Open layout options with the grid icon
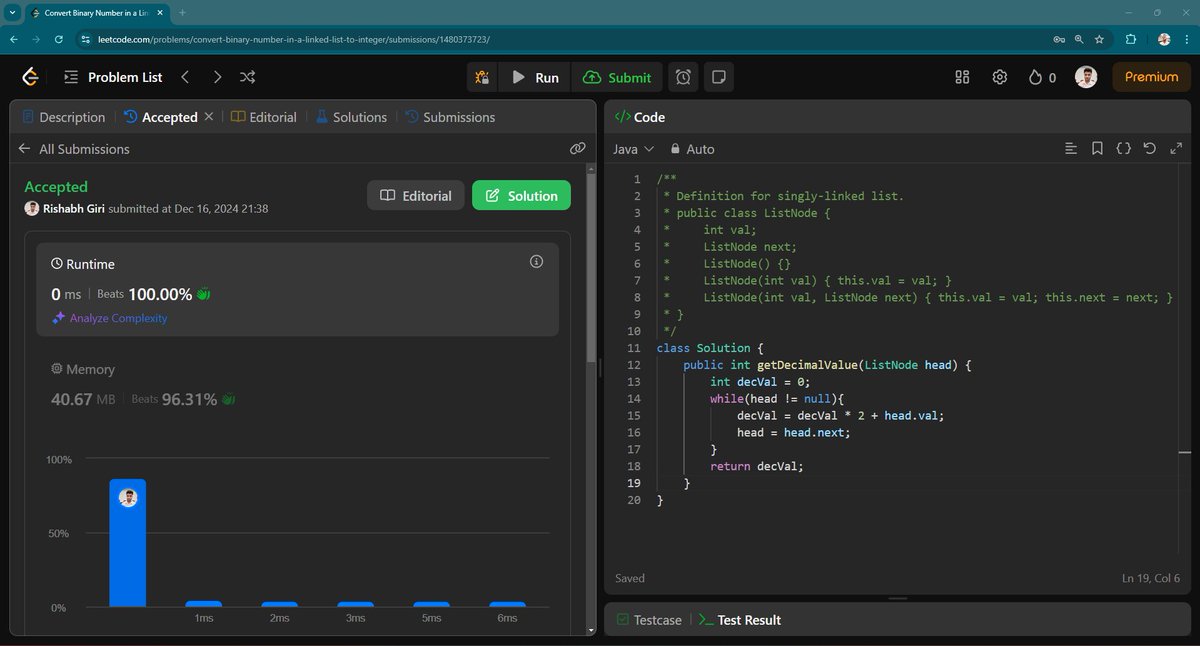1200x646 pixels. pos(961,76)
